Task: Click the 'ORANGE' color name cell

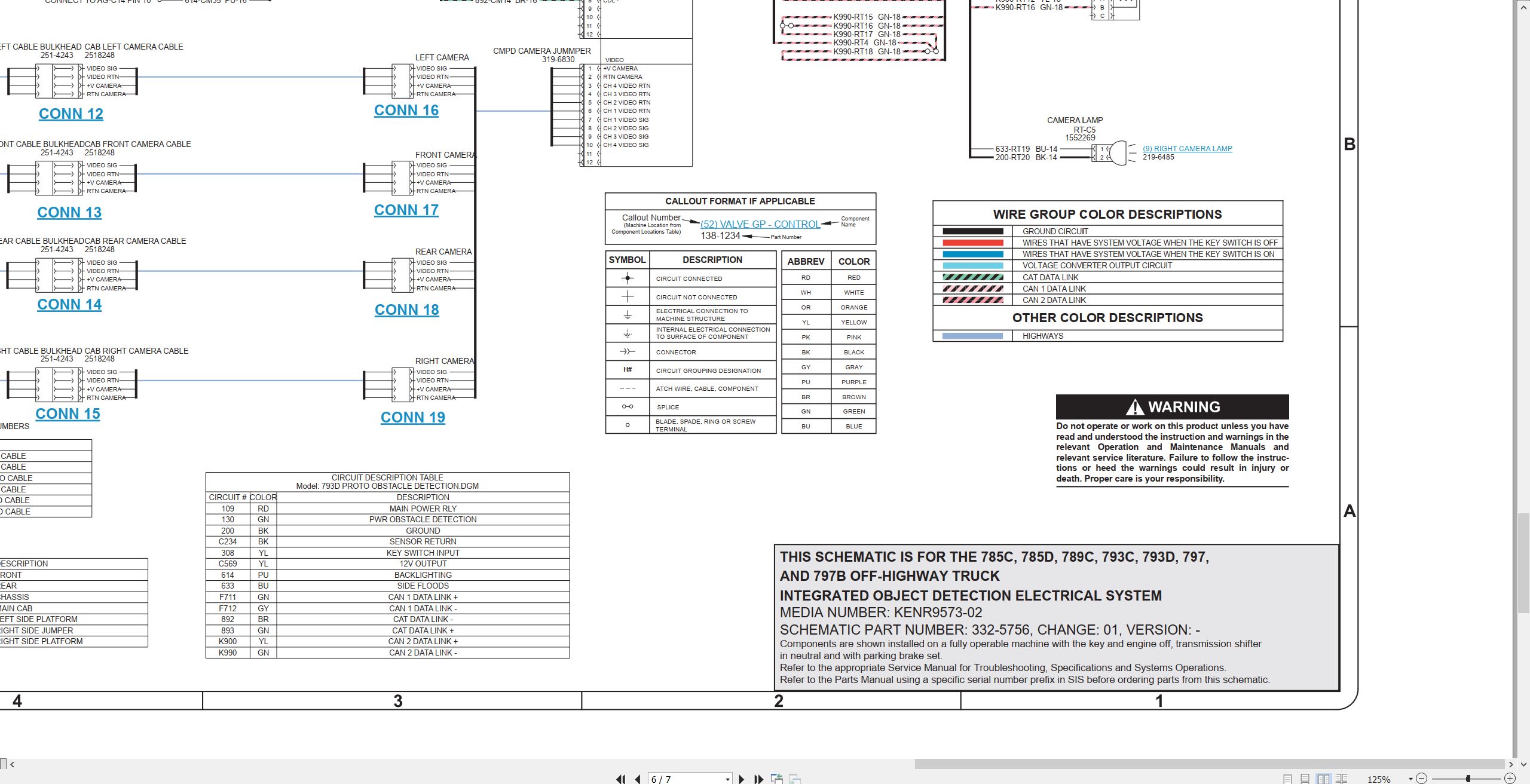Action: 854,307
